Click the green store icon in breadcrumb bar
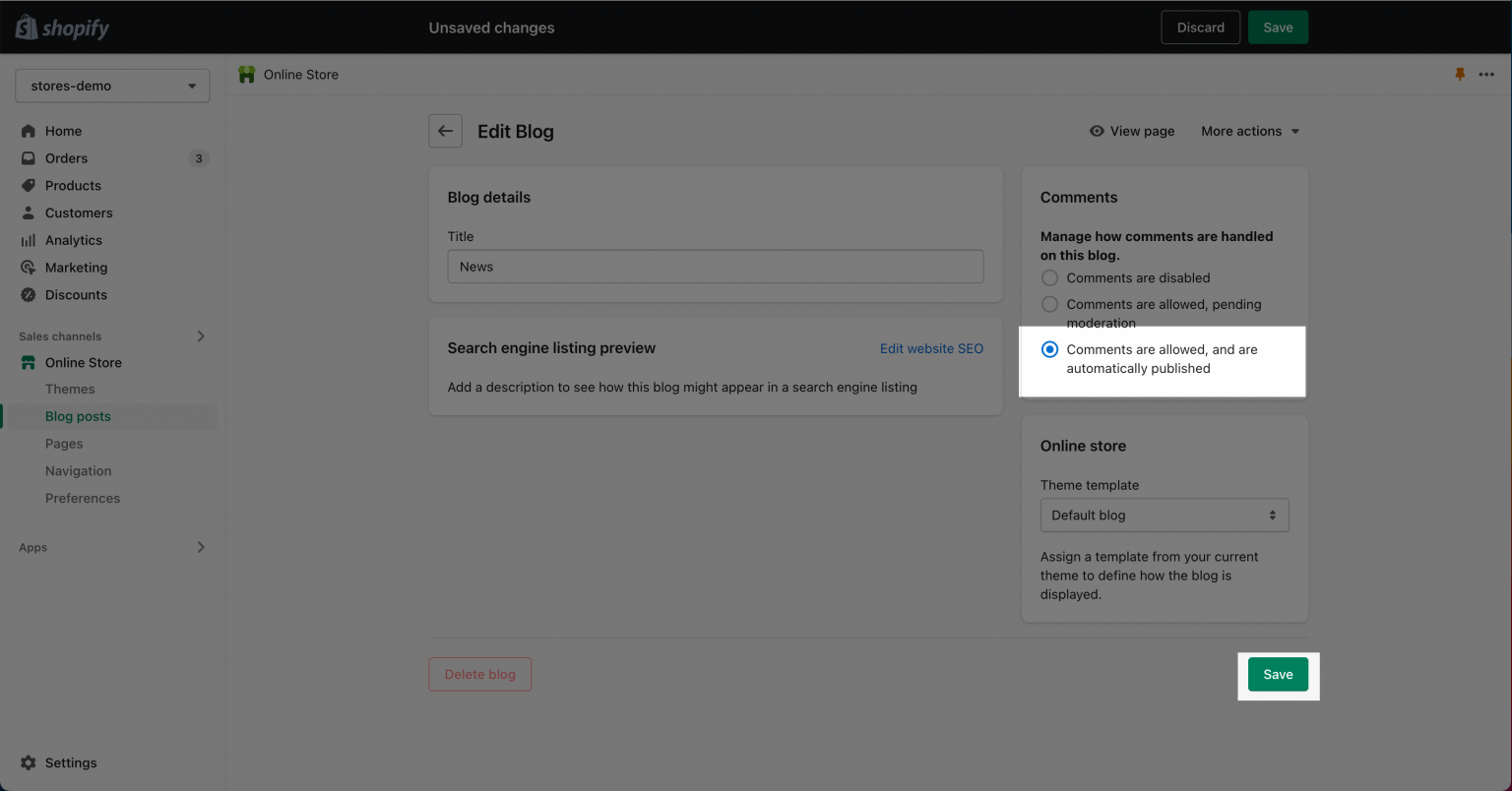The image size is (1512, 791). tap(247, 75)
